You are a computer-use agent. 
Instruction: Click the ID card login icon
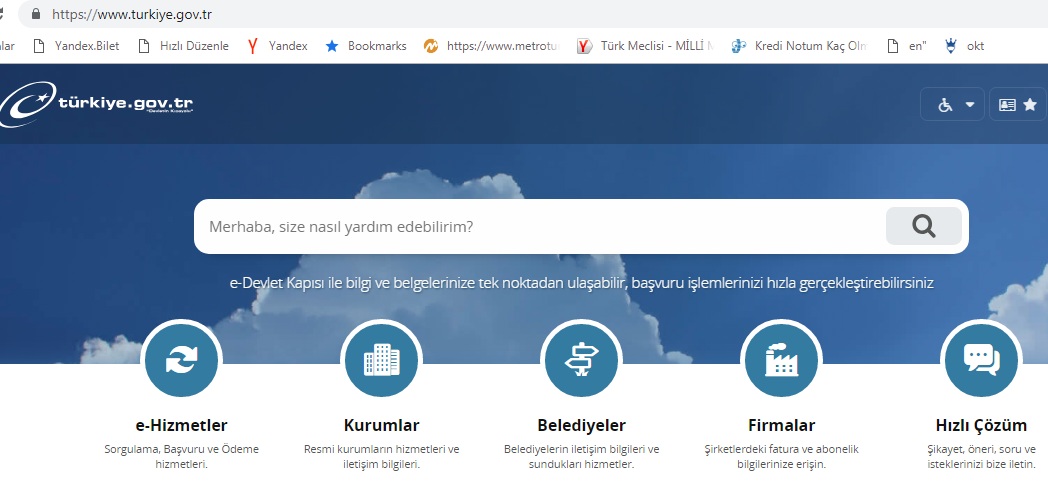pyautogui.click(x=1006, y=104)
